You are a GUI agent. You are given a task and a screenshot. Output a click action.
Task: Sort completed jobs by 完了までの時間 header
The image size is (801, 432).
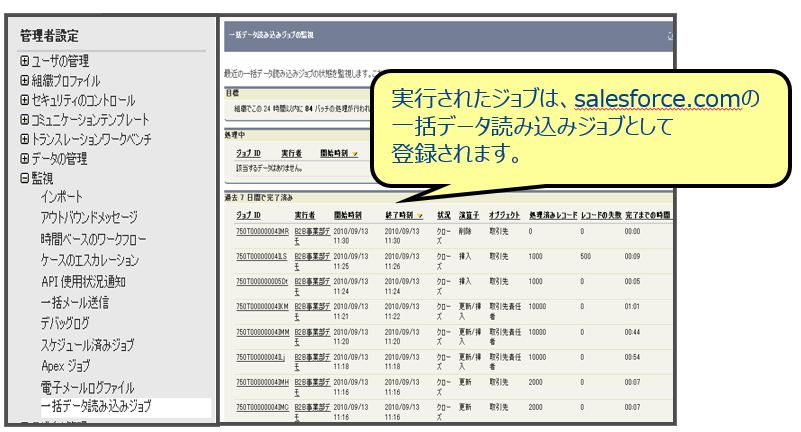point(648,215)
